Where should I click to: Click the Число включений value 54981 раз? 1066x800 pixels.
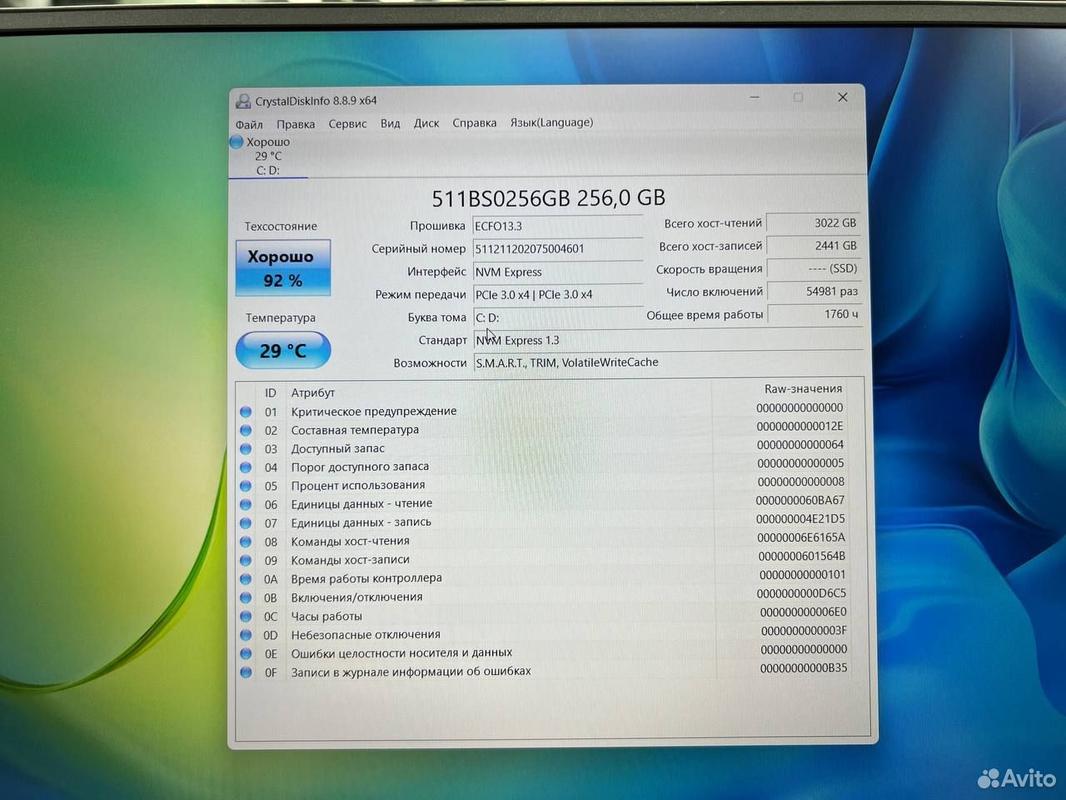(814, 292)
